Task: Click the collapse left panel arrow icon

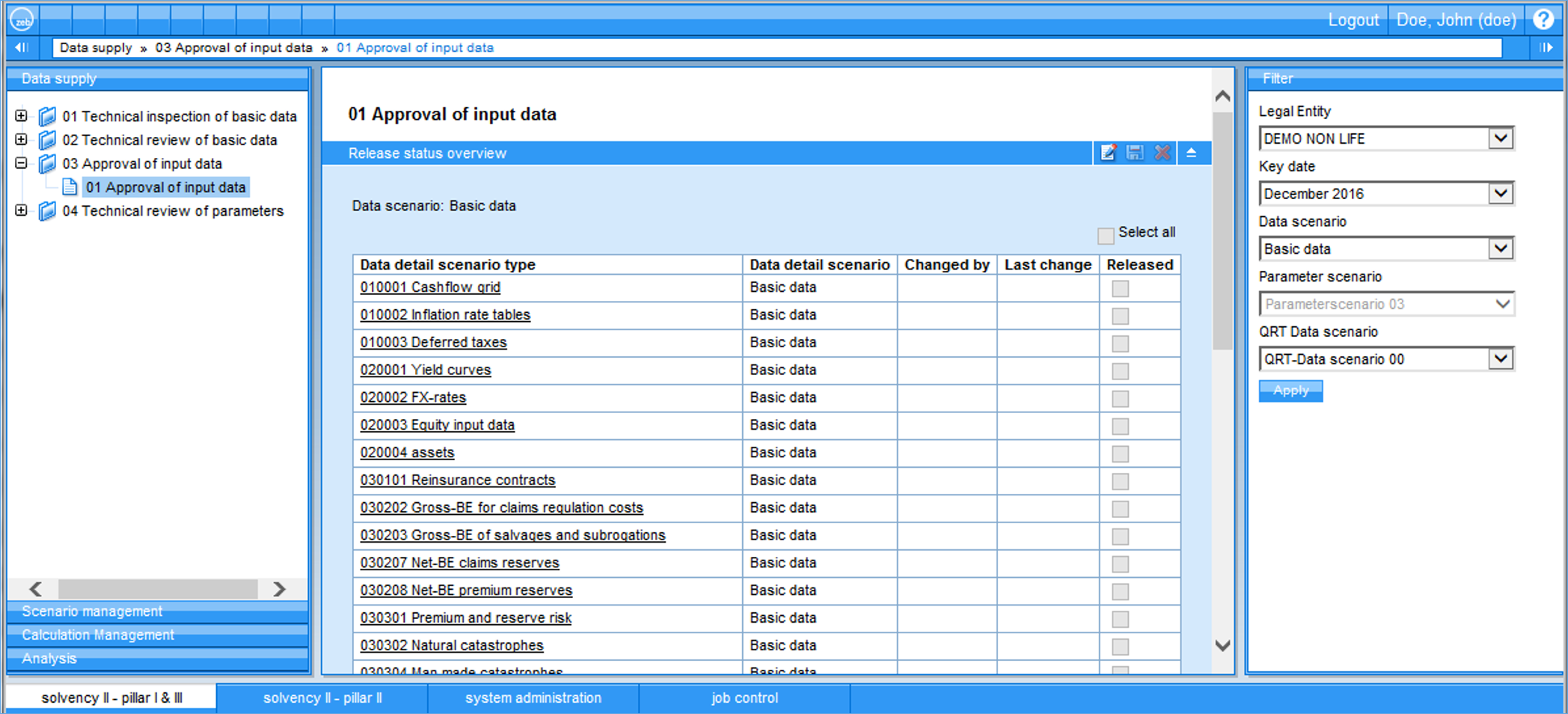Action: (22, 48)
